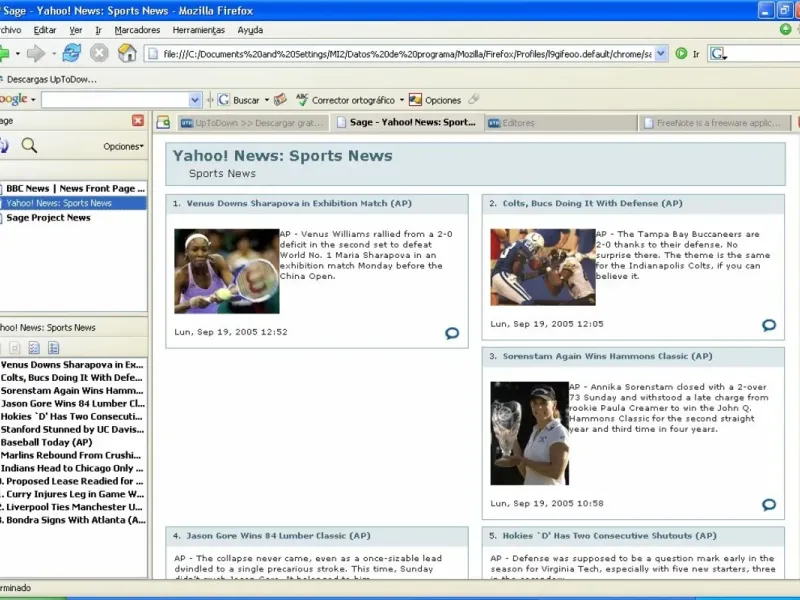Open the Google toolbar search box dropdown
The image size is (800, 600).
[x=194, y=100]
